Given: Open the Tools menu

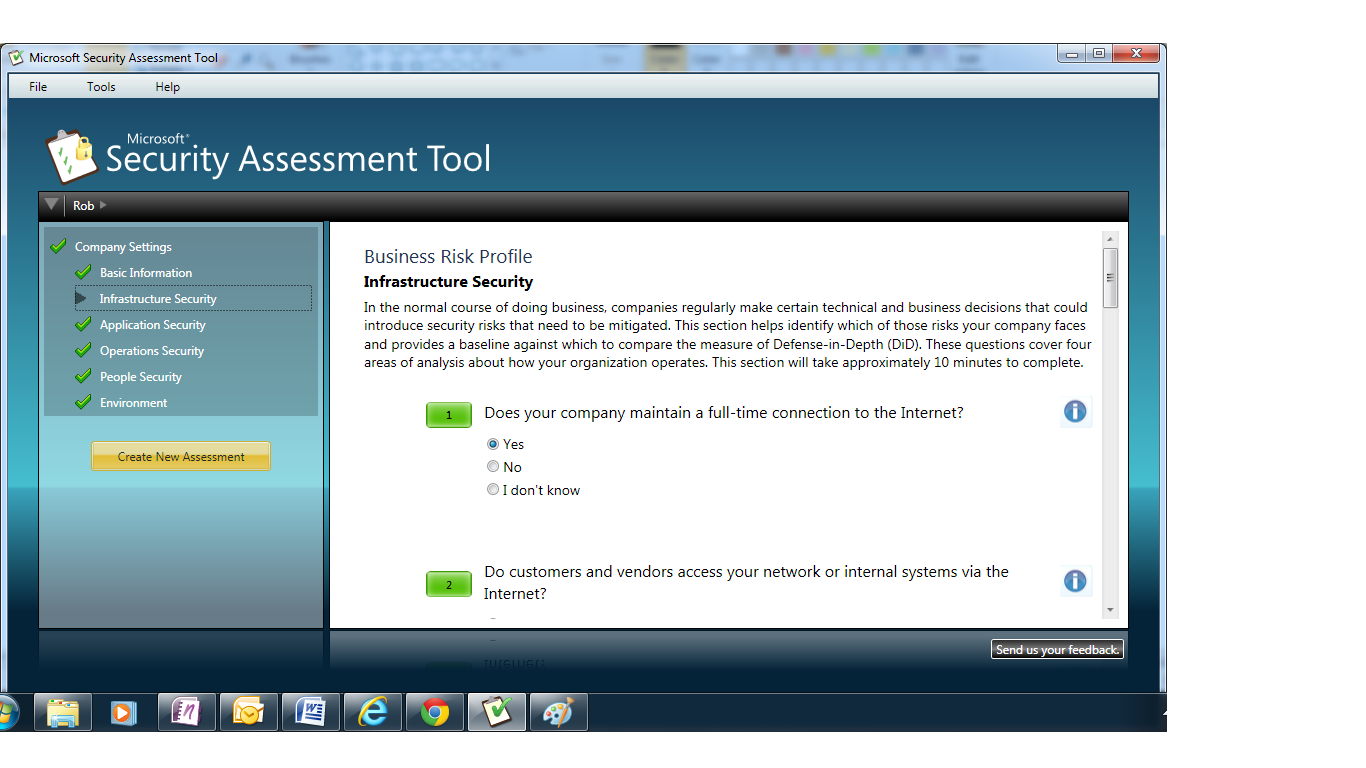Looking at the screenshot, I should click(101, 87).
